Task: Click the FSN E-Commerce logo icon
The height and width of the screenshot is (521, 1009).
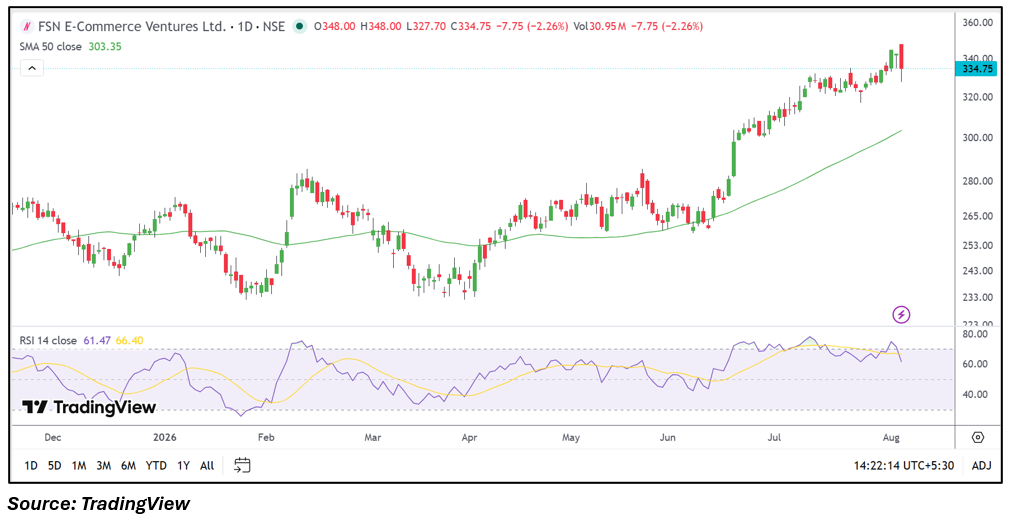Action: pos(27,27)
